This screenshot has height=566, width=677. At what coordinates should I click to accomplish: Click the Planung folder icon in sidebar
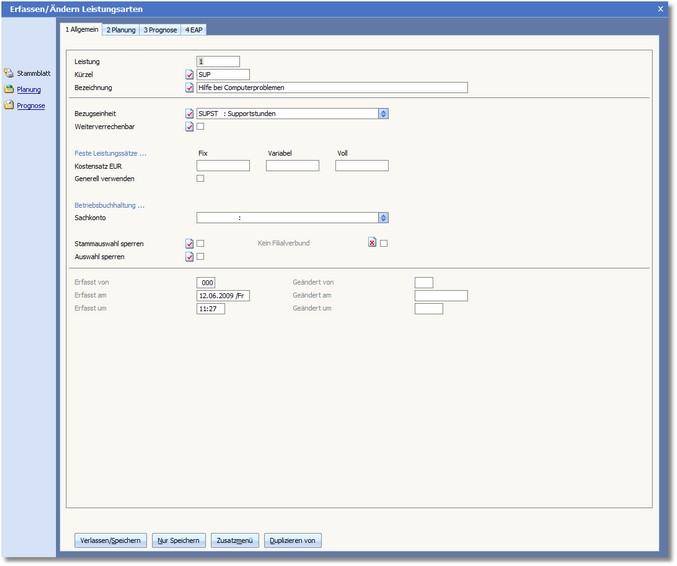(9, 89)
